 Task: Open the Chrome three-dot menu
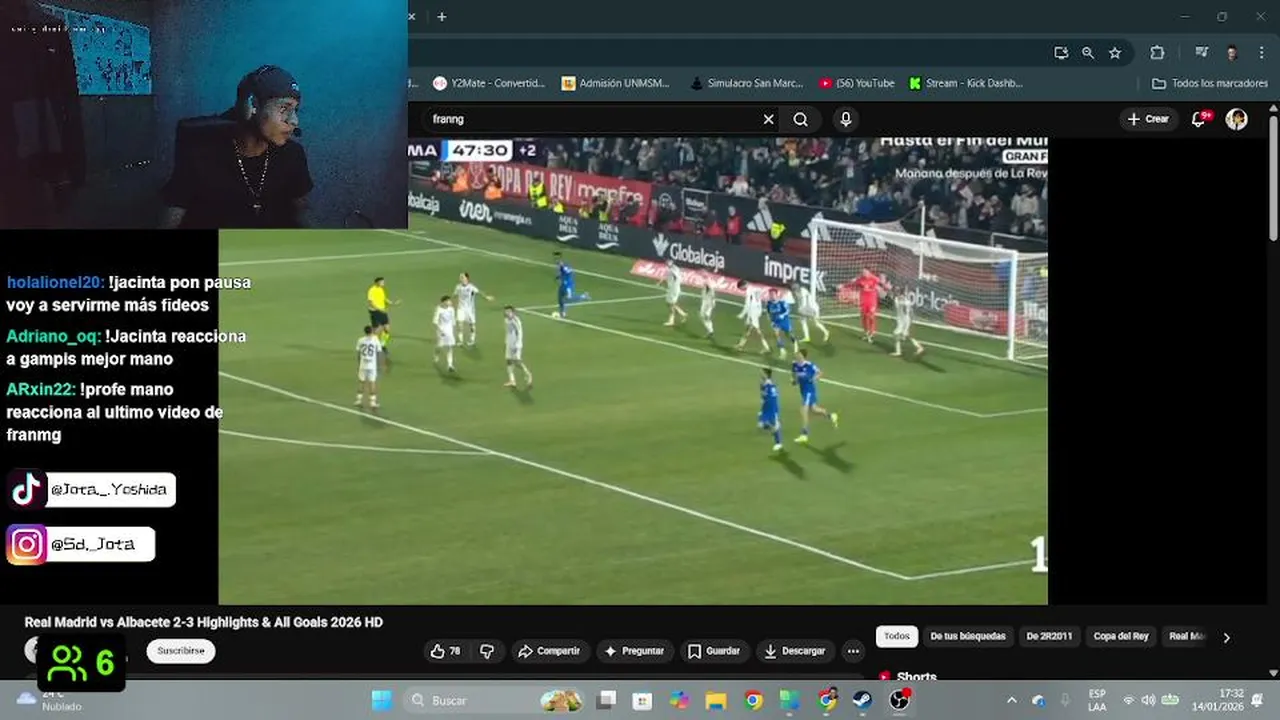click(1260, 53)
